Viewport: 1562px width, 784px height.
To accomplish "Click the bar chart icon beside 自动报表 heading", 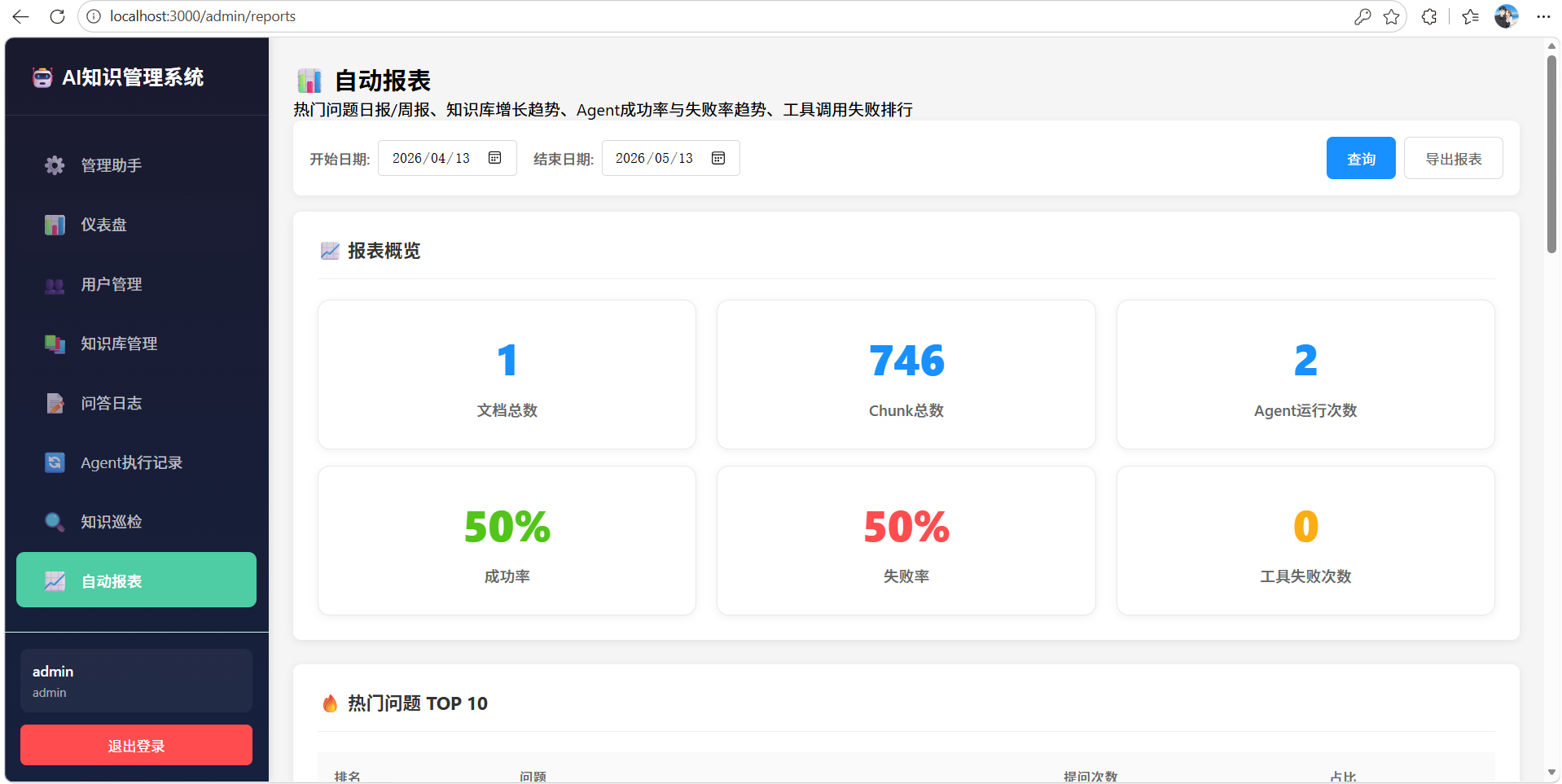I will tap(309, 81).
